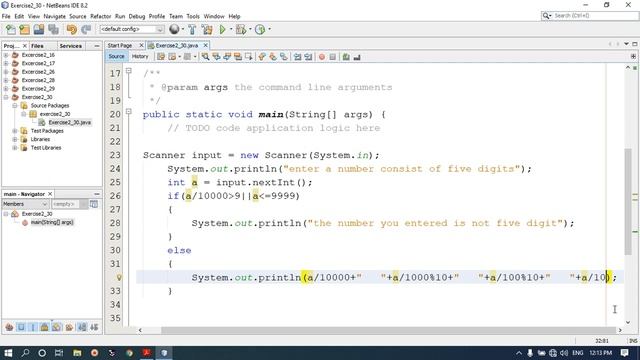Toggle Show Static Members filter in Navigator
Screen dimensions: 640x360
click(x=33, y=327)
